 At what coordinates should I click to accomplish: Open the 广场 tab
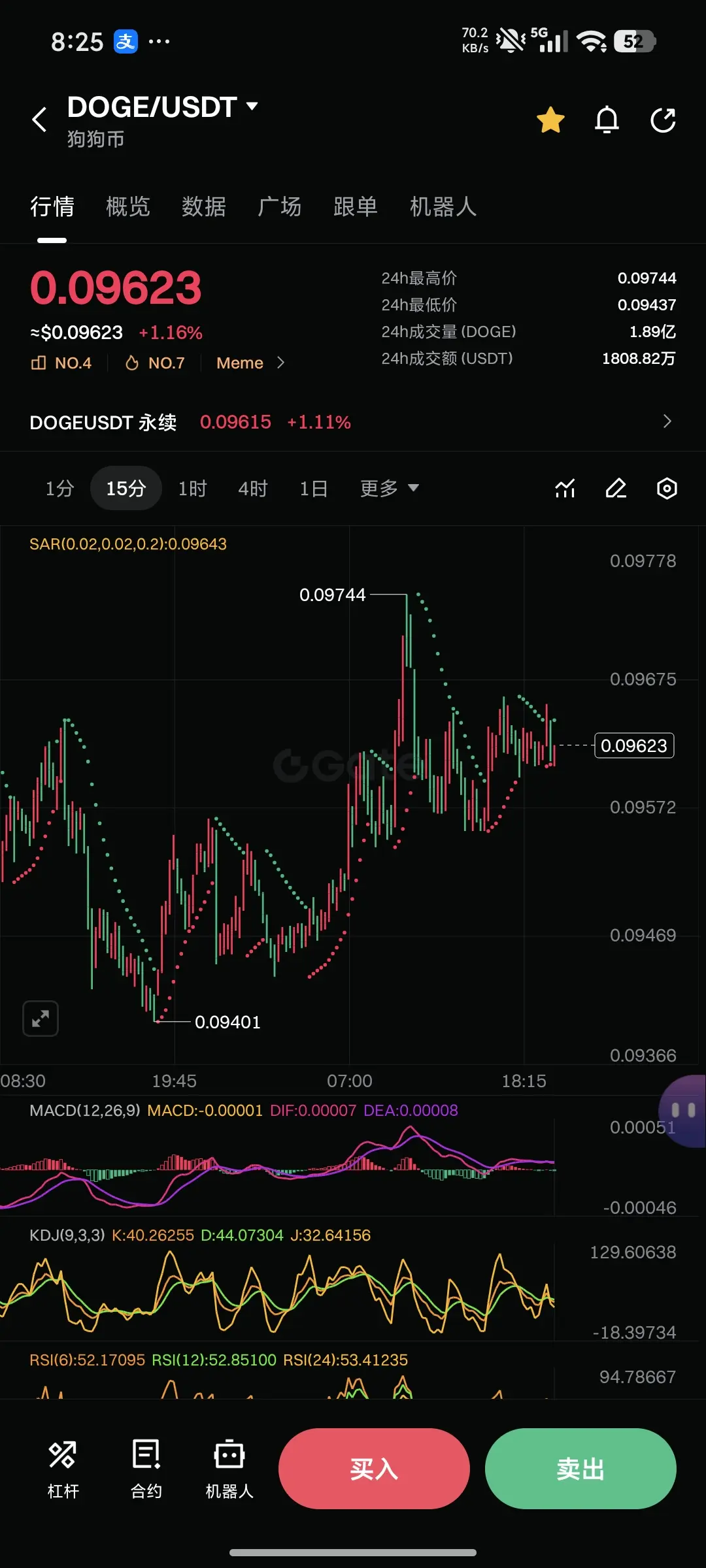[x=280, y=207]
